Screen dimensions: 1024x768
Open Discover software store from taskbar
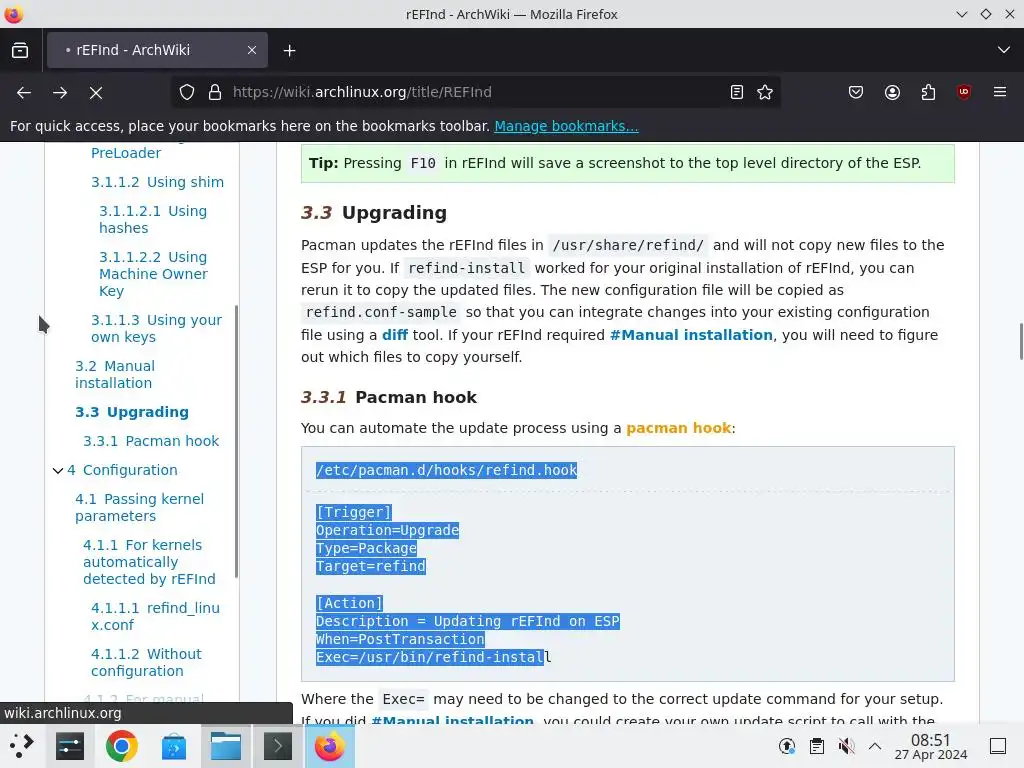(x=174, y=746)
